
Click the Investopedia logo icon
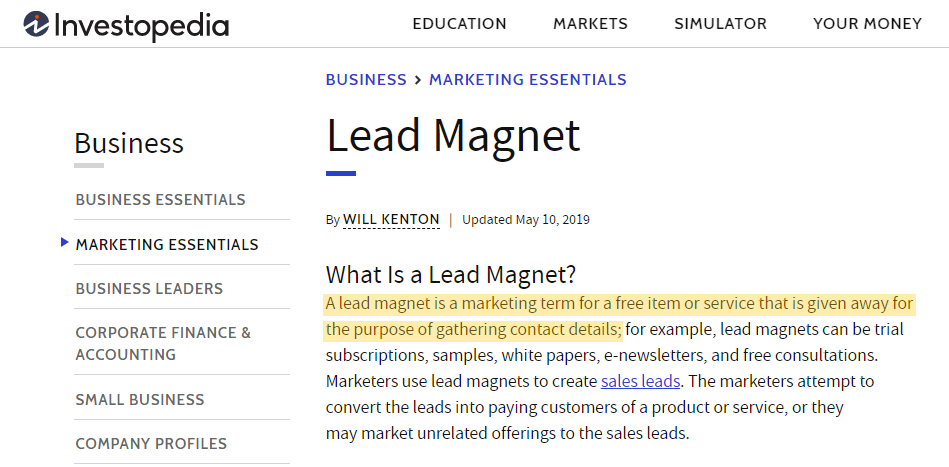pyautogui.click(x=36, y=25)
